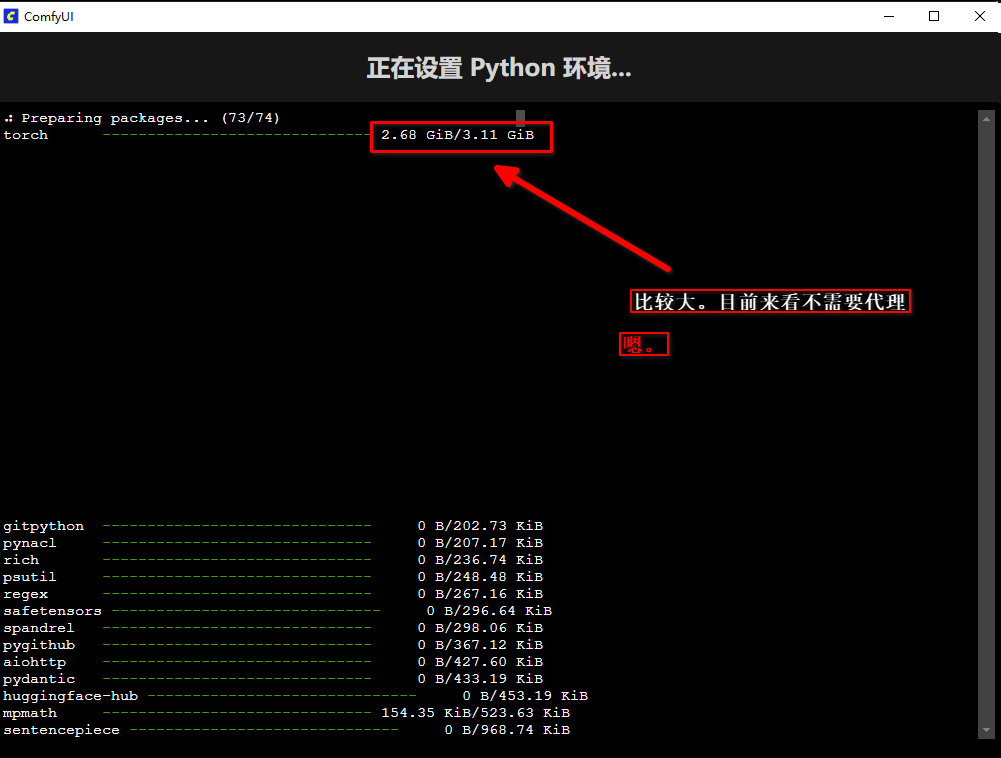
Task: Click the terminal scrollbar up arrow
Action: [x=984, y=116]
